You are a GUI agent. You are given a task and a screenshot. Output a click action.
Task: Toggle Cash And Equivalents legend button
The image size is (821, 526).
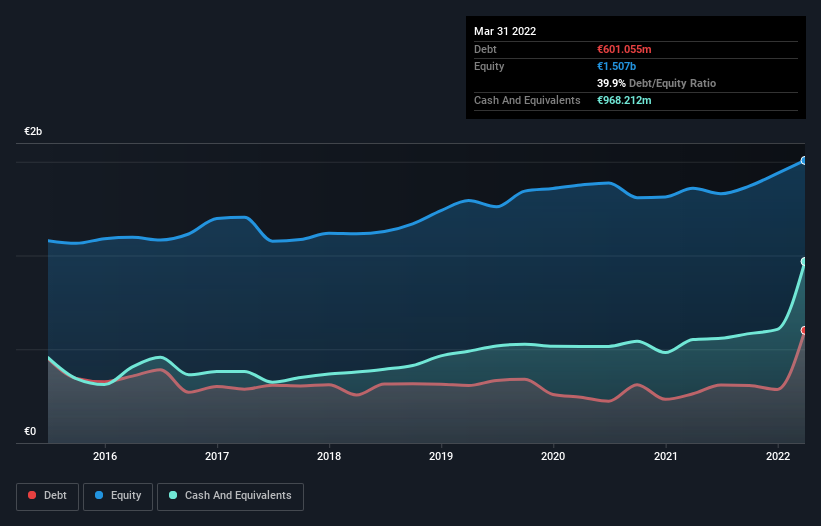point(230,496)
